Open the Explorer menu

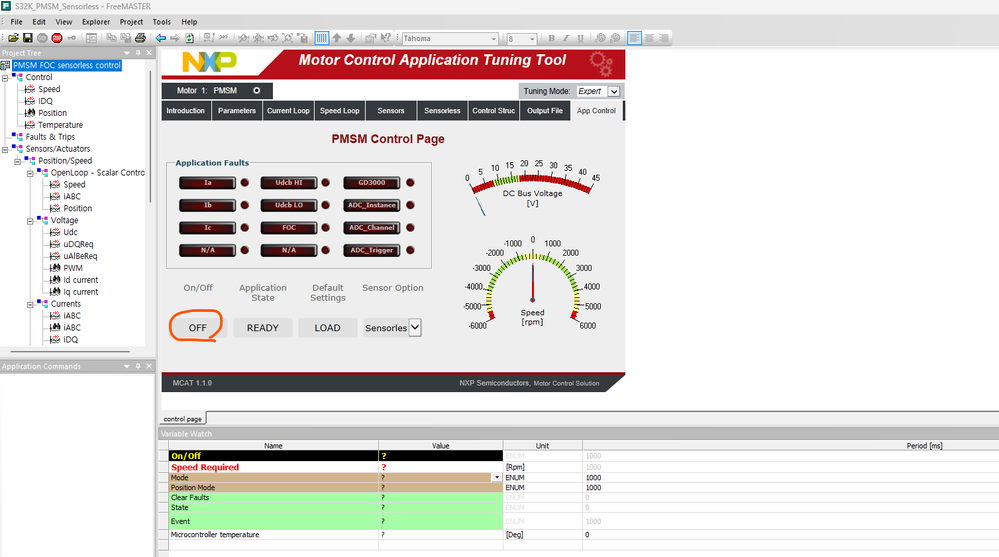[96, 22]
